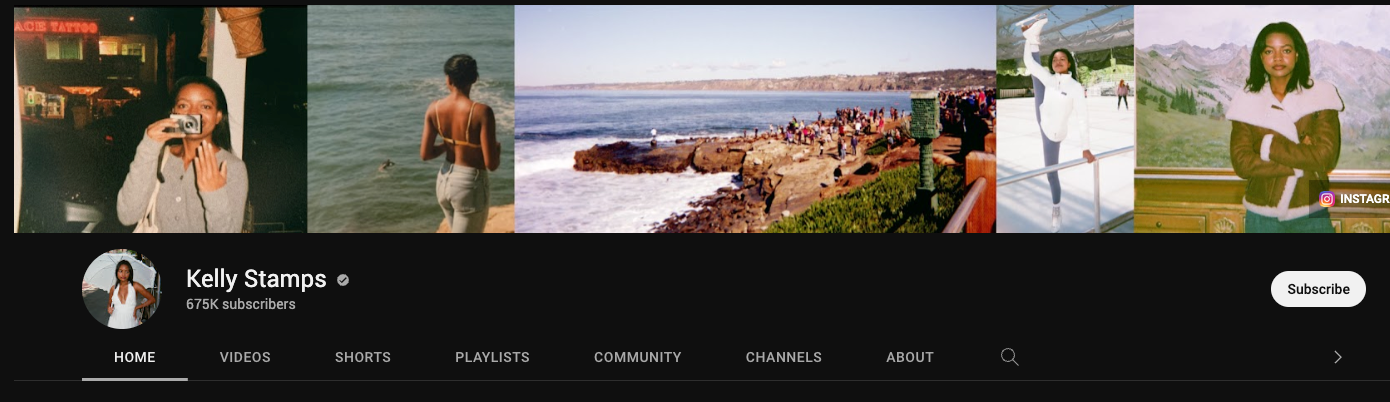
Task: Go to the Community tab
Action: 638,357
